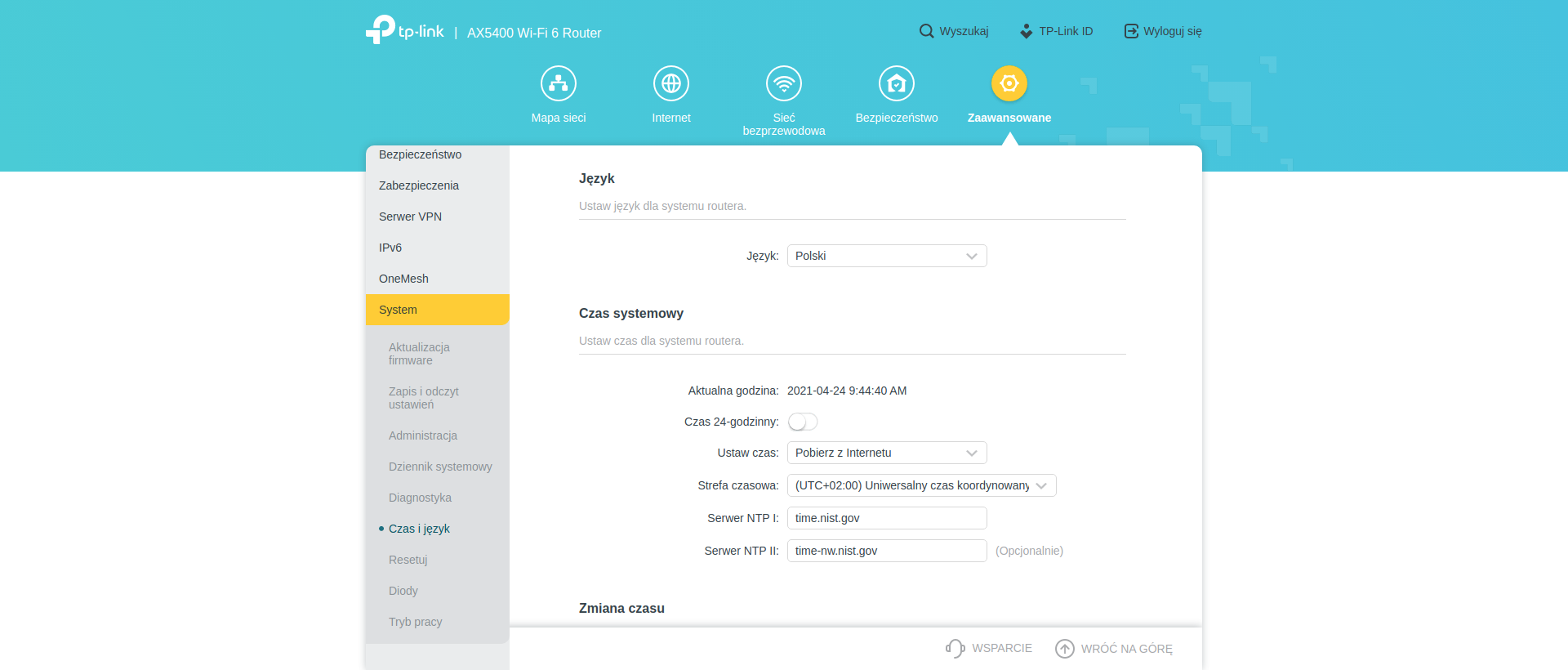Open the Ustaw czas dropdown
This screenshot has height=670, width=1568.
886,453
